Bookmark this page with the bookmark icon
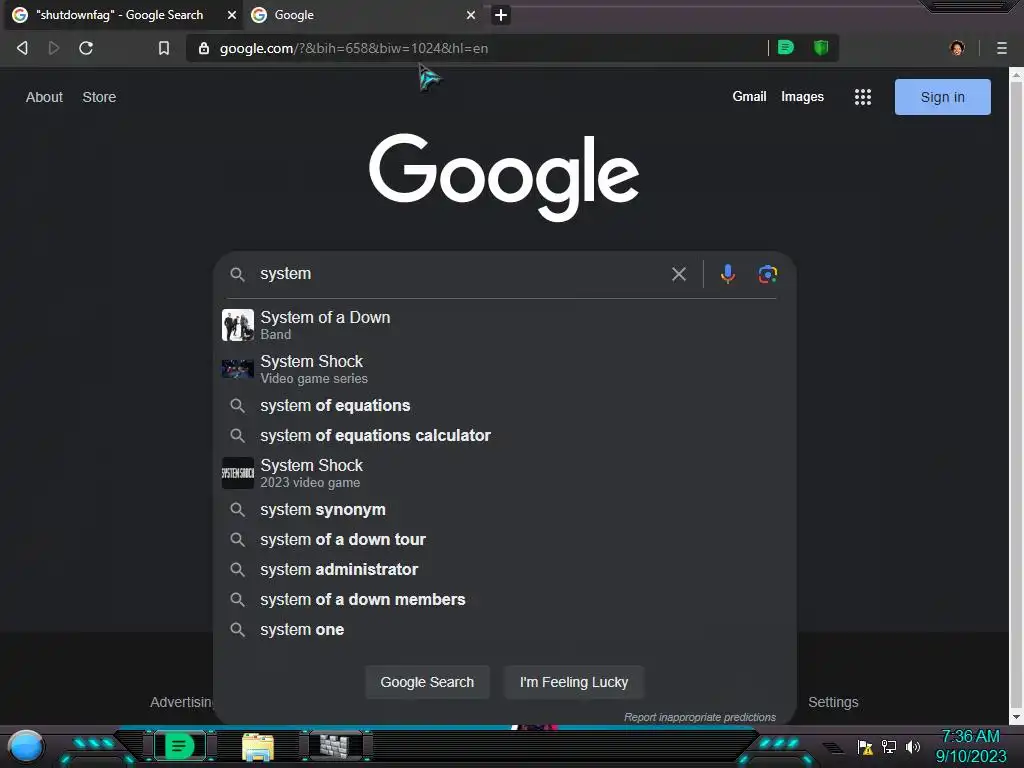 (x=164, y=48)
